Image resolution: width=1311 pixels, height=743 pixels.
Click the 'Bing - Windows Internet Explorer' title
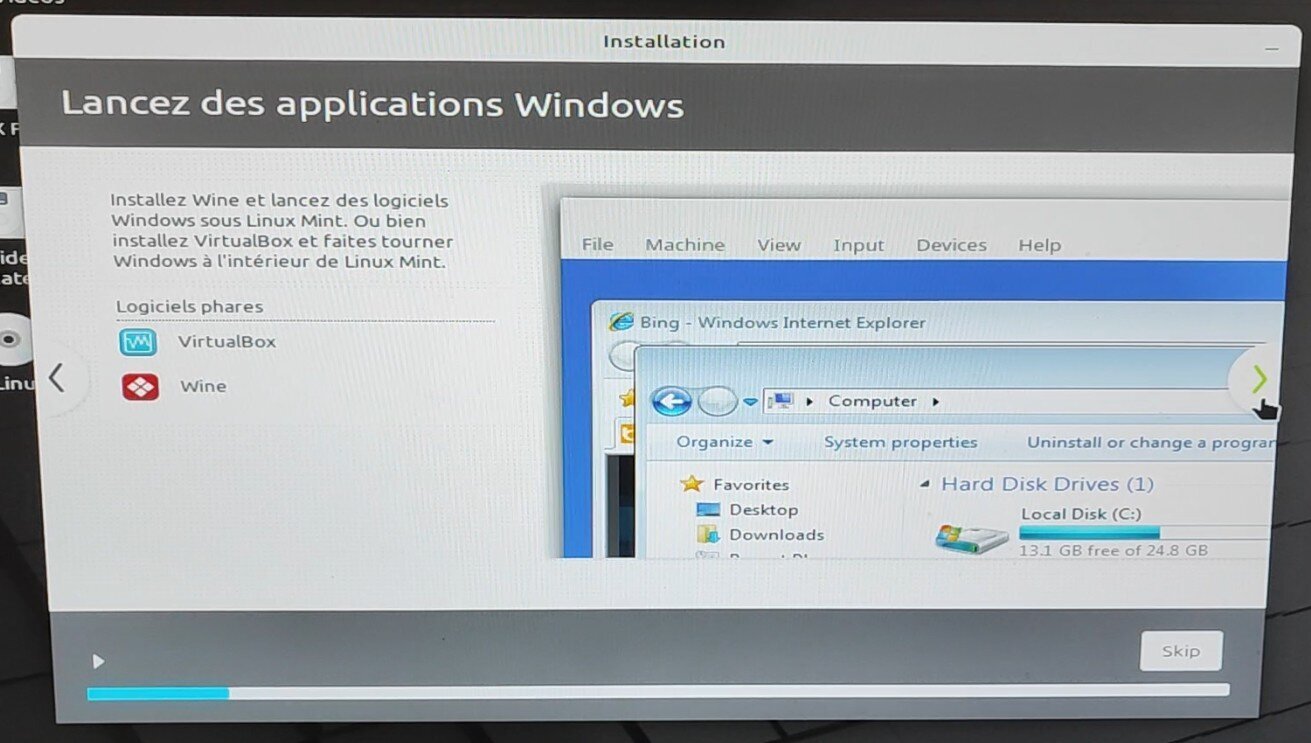783,322
